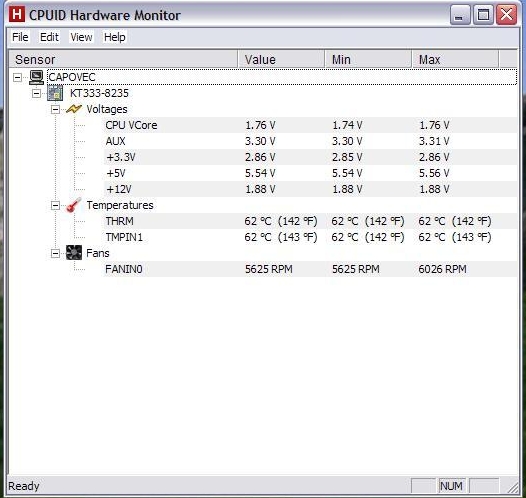Select the CPU VCore sensor row
This screenshot has height=498, width=526.
(310, 125)
